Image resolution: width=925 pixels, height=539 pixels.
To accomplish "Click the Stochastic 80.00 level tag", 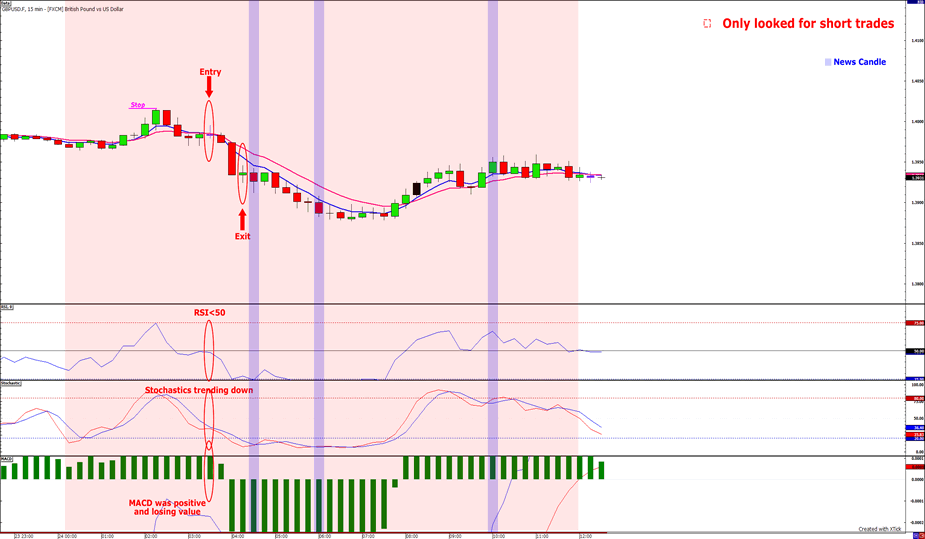I will pyautogui.click(x=915, y=399).
